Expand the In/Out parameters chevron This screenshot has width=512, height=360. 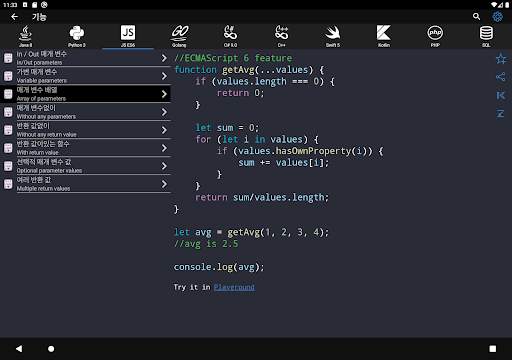click(164, 58)
